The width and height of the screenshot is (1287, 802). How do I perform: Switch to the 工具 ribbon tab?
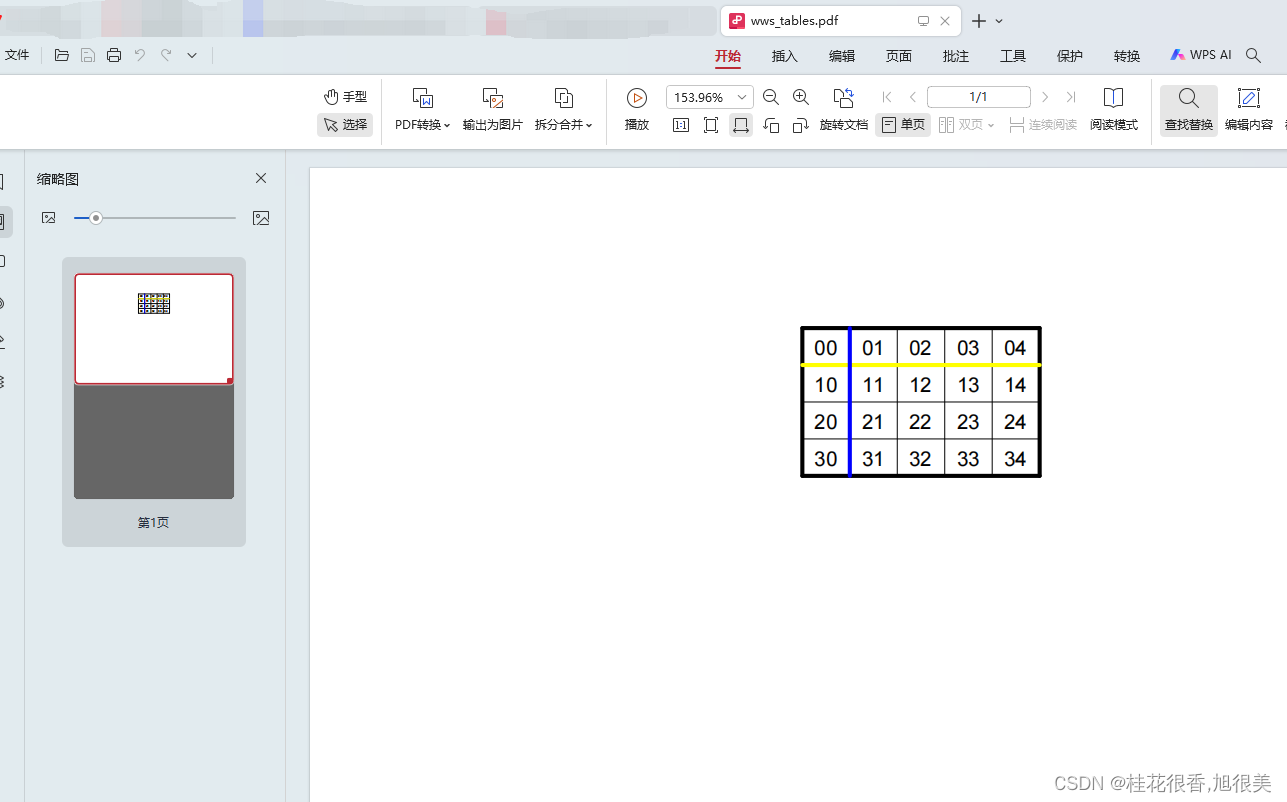1013,56
